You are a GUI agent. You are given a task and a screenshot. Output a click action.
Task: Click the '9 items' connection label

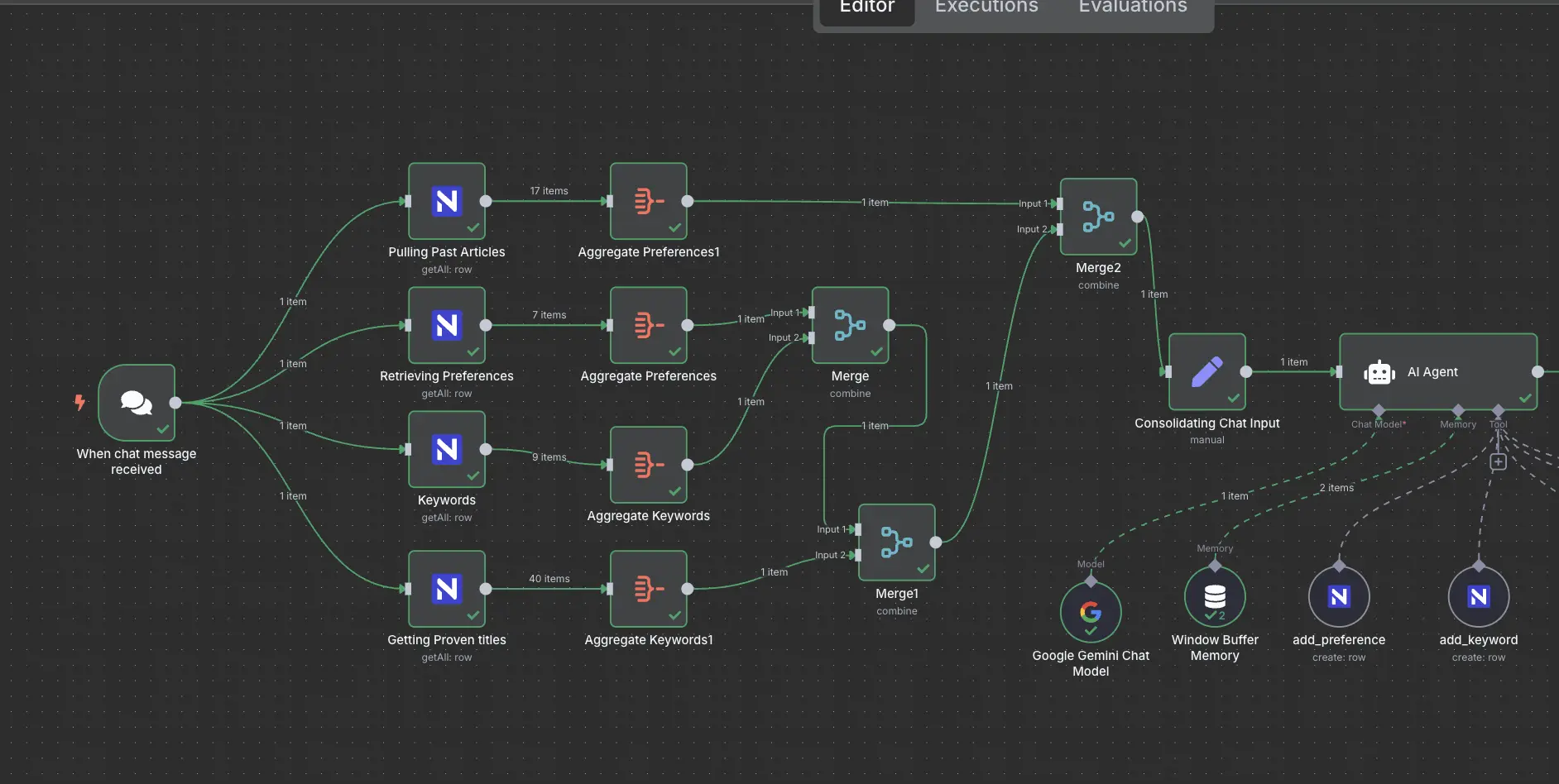click(x=549, y=457)
